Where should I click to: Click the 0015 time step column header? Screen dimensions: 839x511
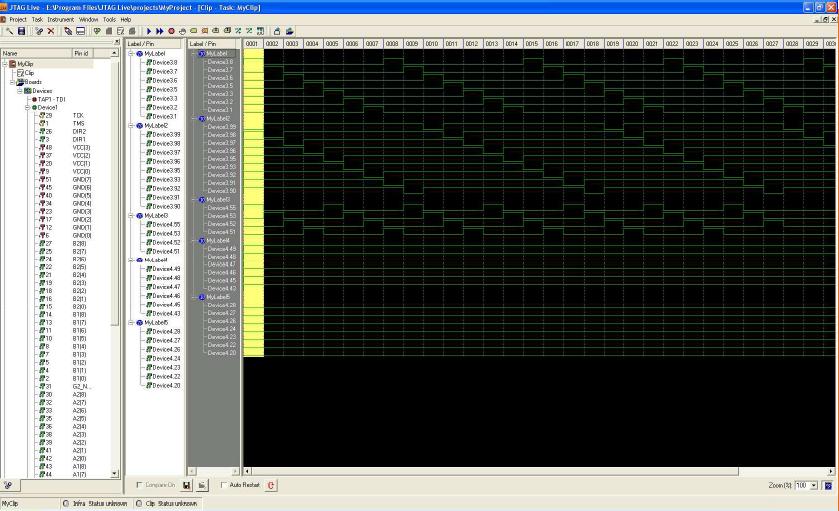[x=532, y=43]
